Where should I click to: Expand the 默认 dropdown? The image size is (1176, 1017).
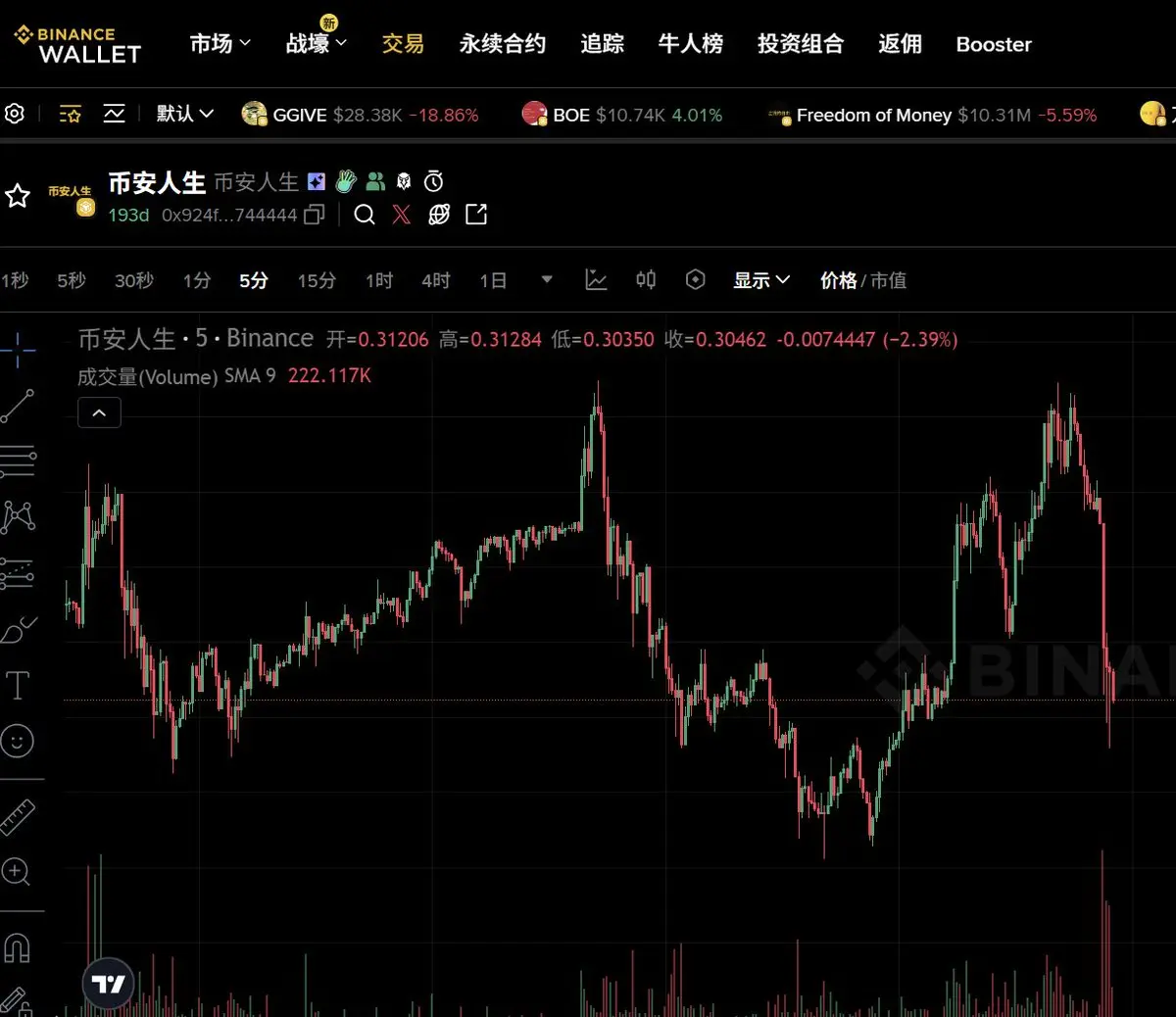tap(185, 114)
